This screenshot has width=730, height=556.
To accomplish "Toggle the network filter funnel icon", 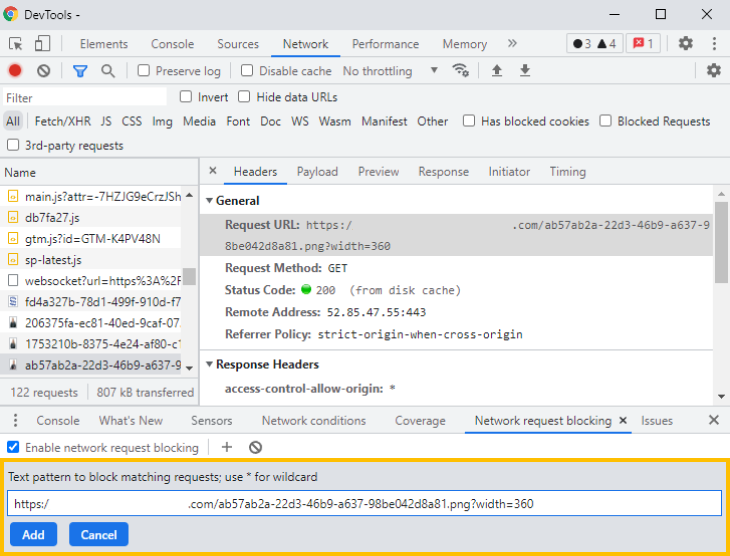I will pyautogui.click(x=80, y=71).
